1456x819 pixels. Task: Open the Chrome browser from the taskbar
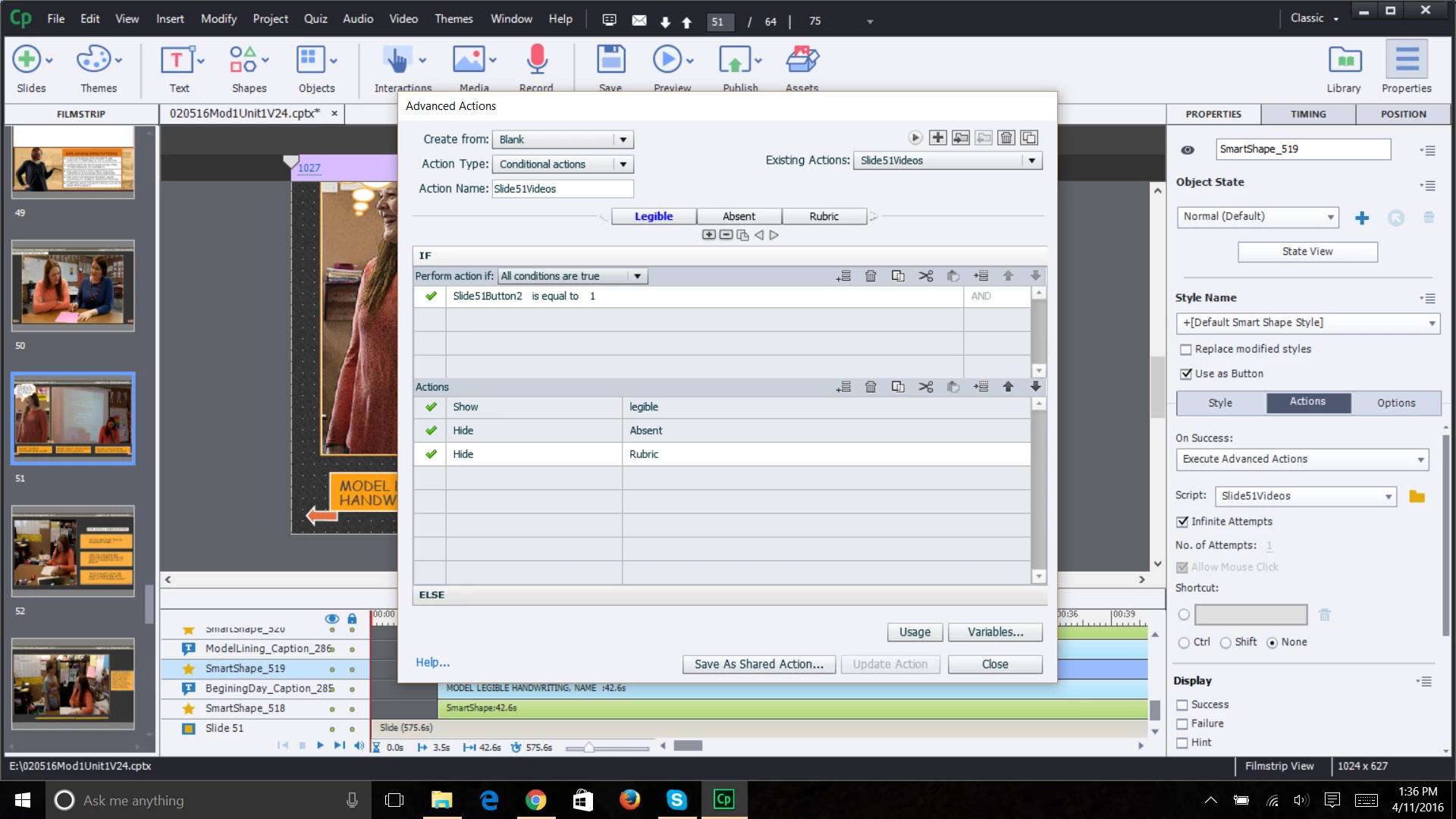[535, 800]
